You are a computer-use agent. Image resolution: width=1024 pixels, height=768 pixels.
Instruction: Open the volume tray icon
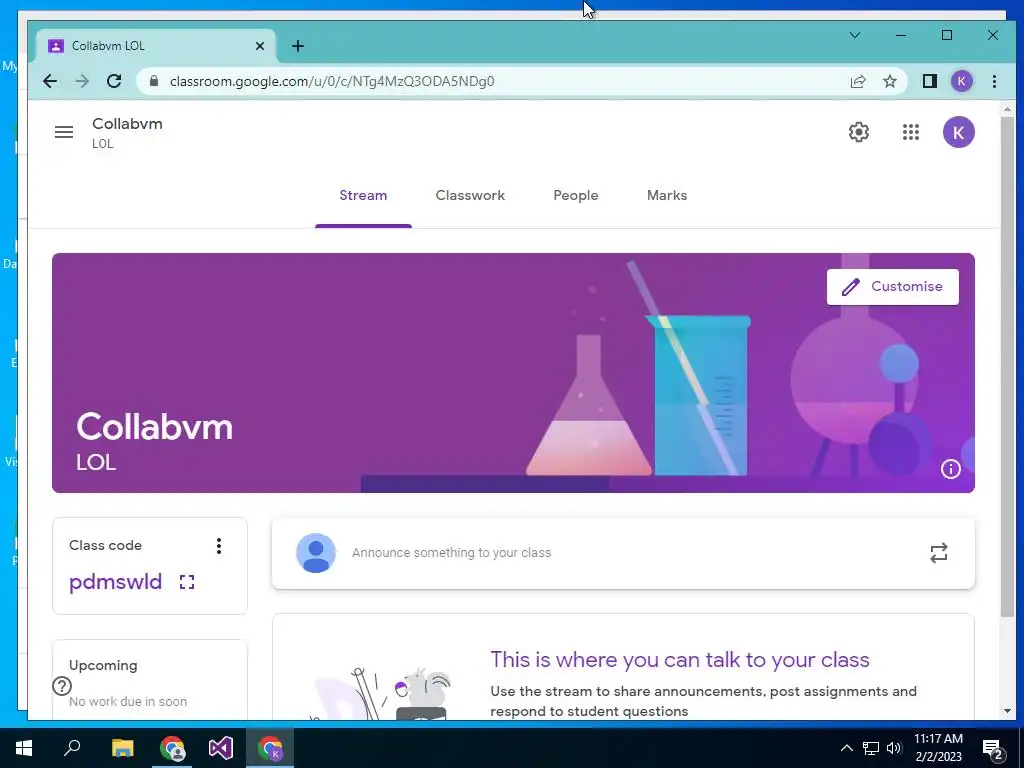[x=894, y=748]
